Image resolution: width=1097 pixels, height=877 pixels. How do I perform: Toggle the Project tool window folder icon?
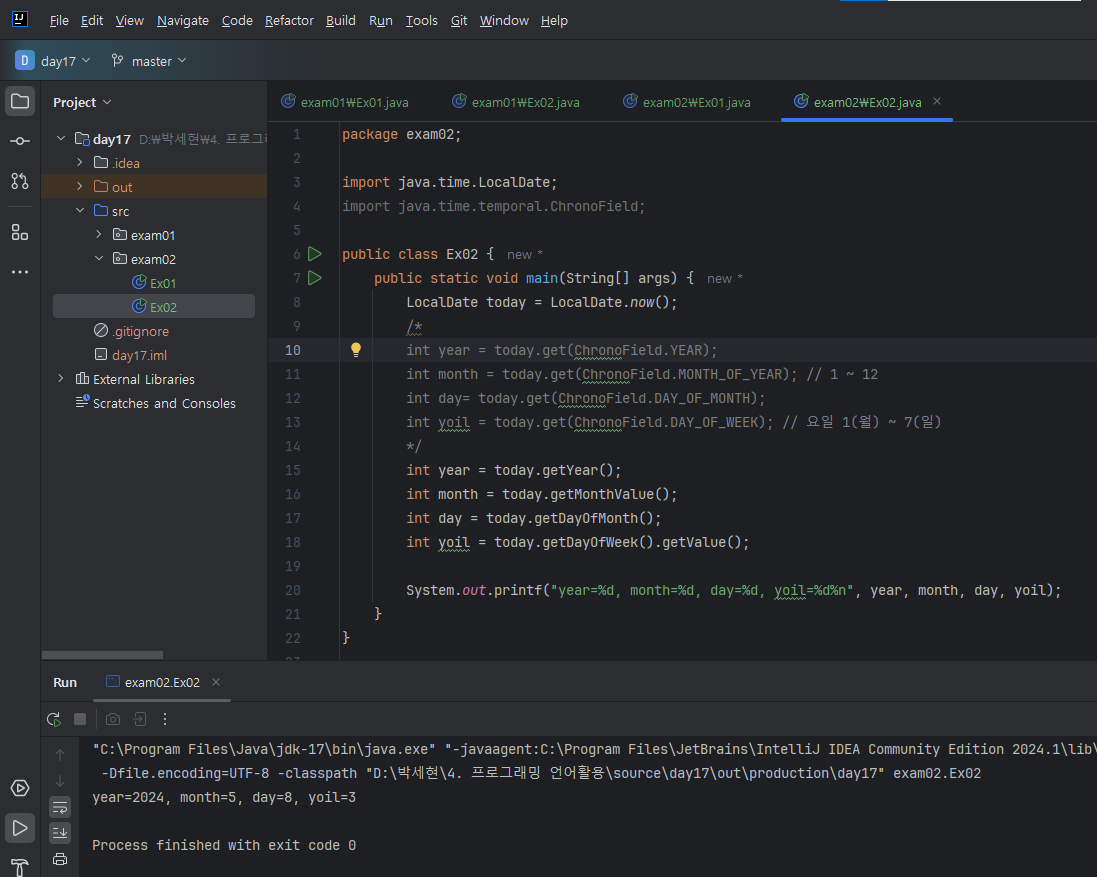(x=20, y=101)
